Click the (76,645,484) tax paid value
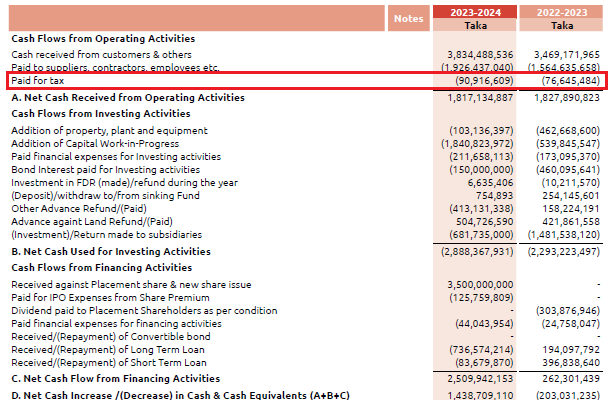 [x=567, y=79]
